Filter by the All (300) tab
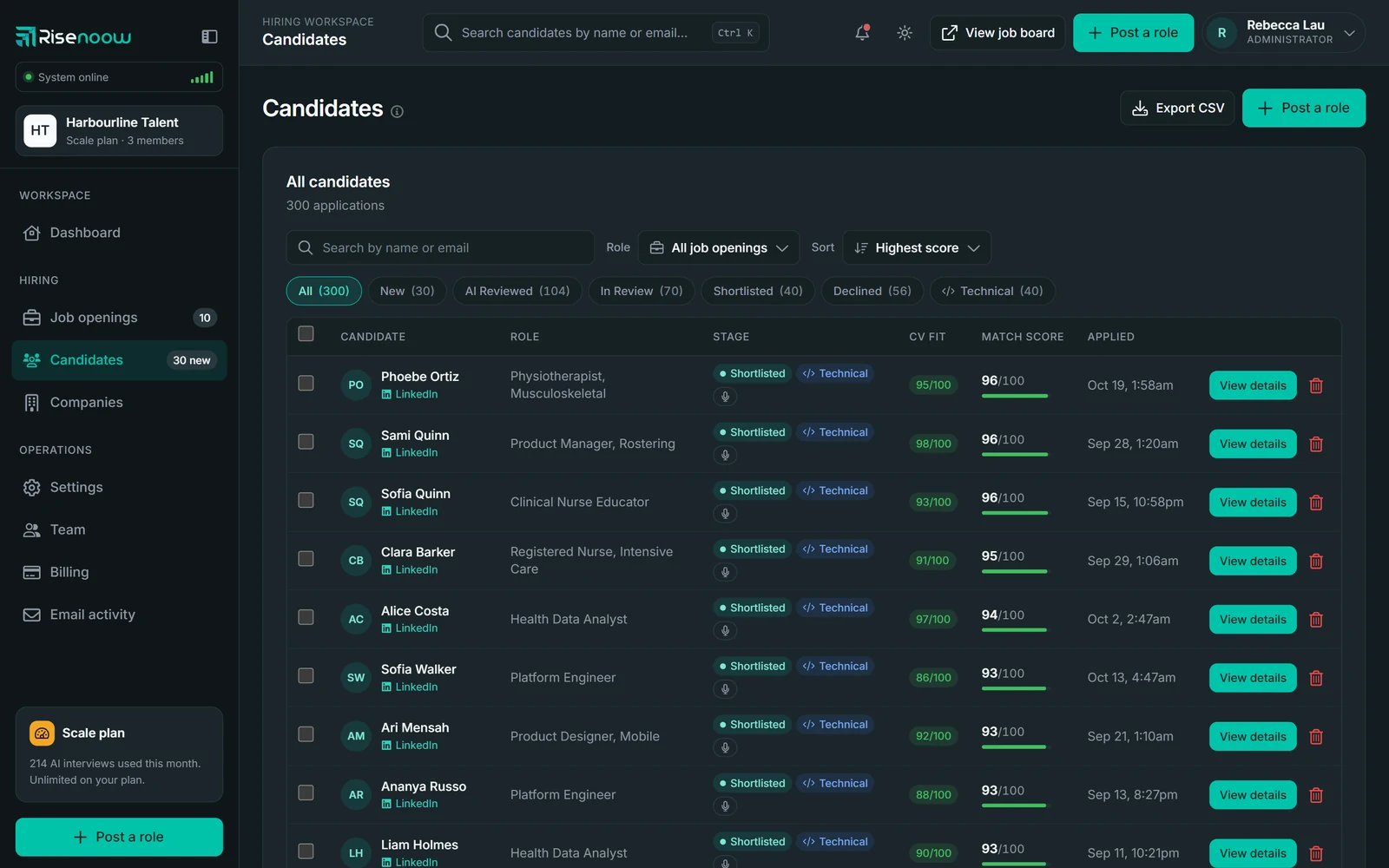Image resolution: width=1389 pixels, height=868 pixels. [x=324, y=291]
